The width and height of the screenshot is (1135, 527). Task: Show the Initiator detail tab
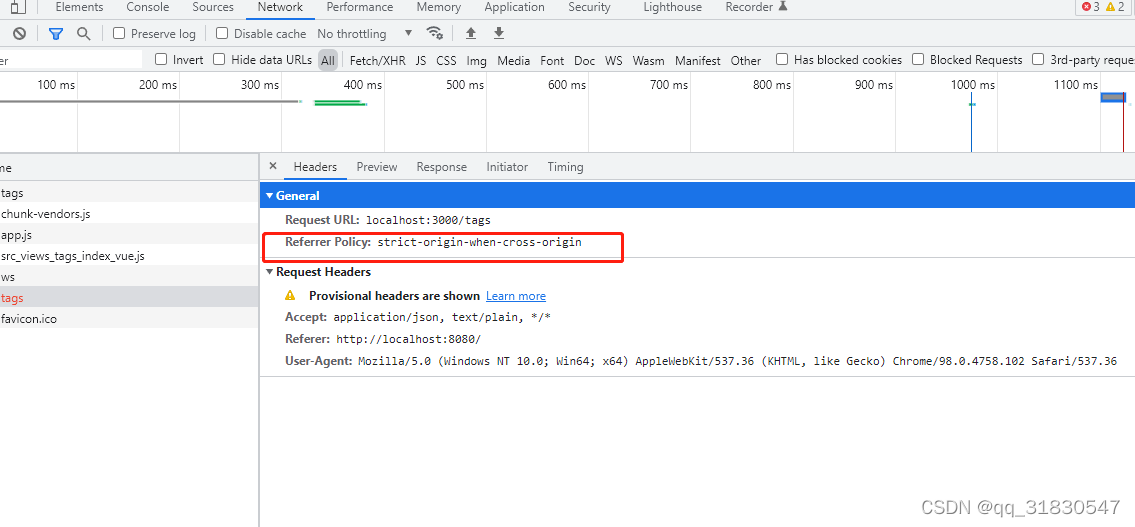point(507,166)
